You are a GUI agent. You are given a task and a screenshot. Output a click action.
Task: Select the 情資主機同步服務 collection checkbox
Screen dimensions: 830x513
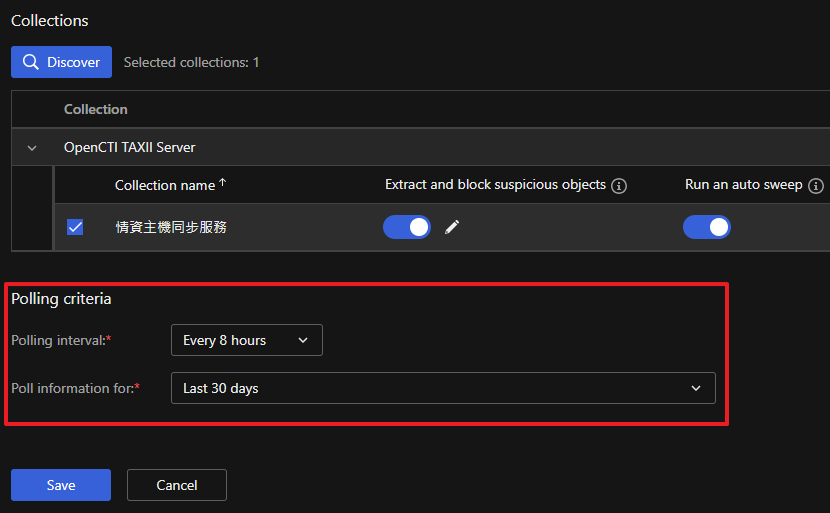click(75, 227)
